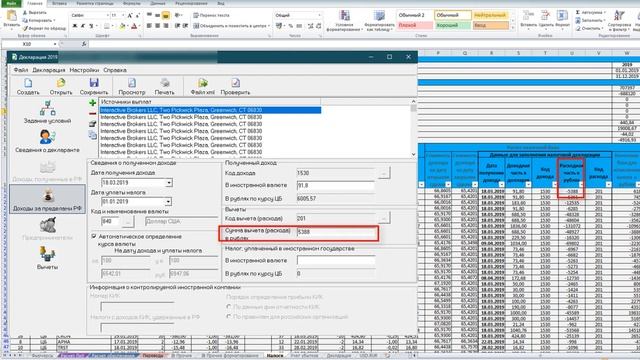The height and width of the screenshot is (360, 640).
Task: Click the Создать icon in Декларация toolbar
Action: (x=28, y=83)
